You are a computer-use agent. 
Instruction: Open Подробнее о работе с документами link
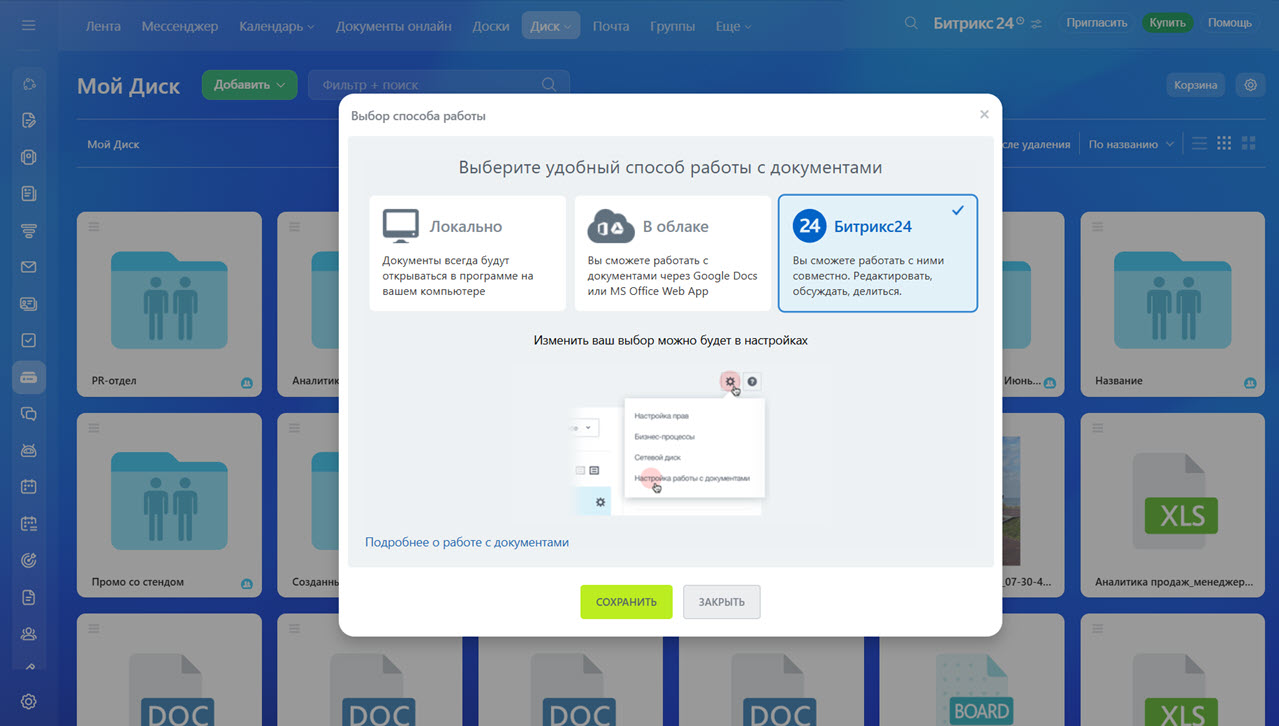pyautogui.click(x=467, y=542)
